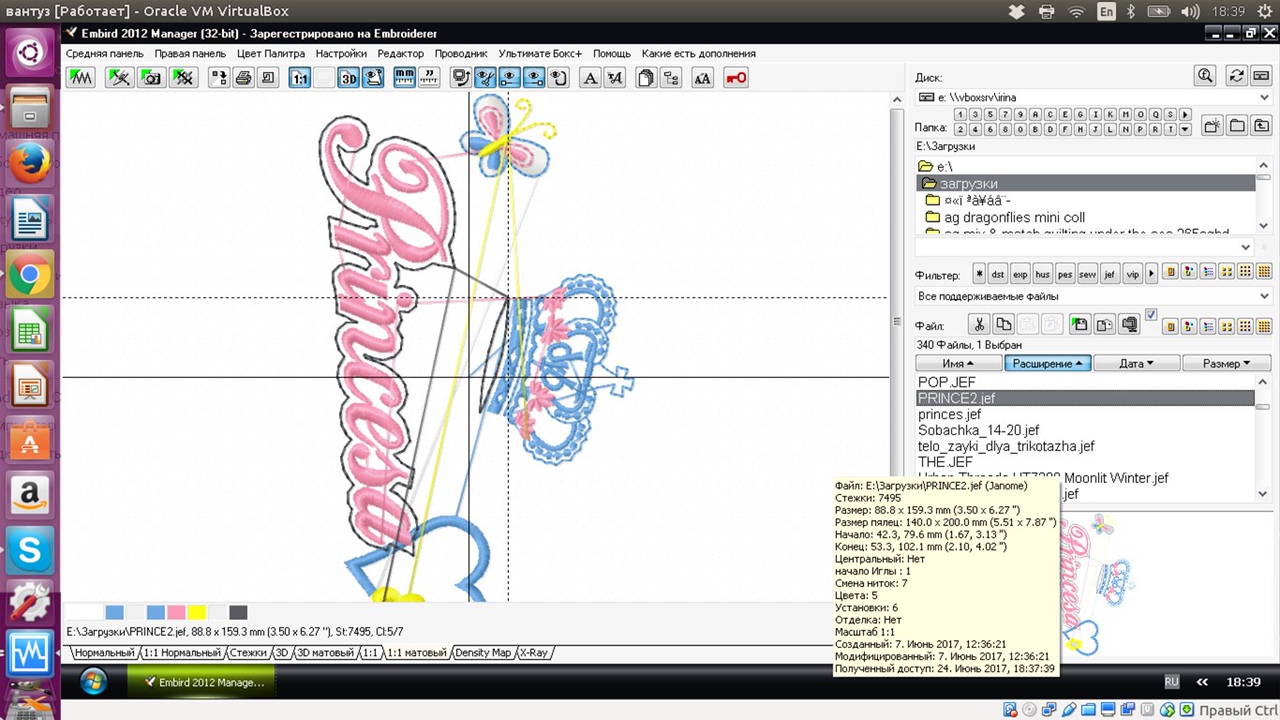Image resolution: width=1280 pixels, height=720 pixels.
Task: Sort files by Размер column
Action: coord(1227,363)
